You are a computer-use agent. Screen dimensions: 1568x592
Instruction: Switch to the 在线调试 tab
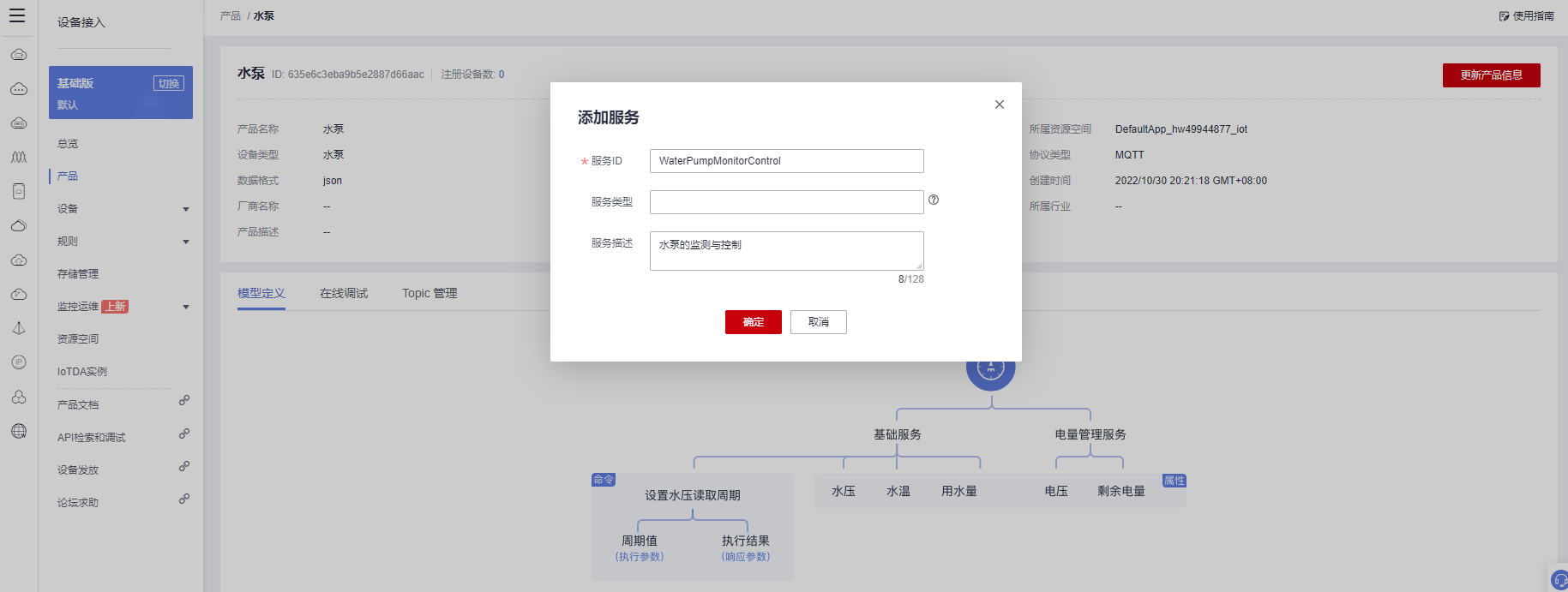tap(344, 293)
